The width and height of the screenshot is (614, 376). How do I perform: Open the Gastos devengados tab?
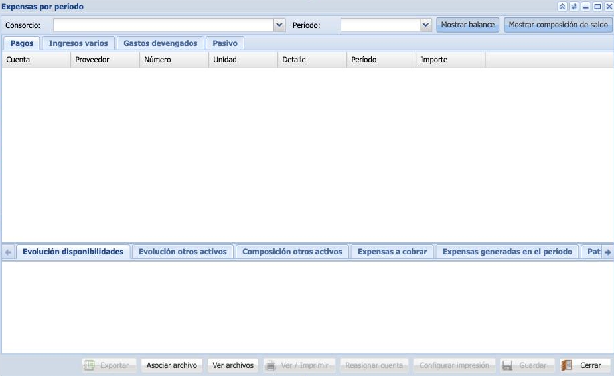160,43
